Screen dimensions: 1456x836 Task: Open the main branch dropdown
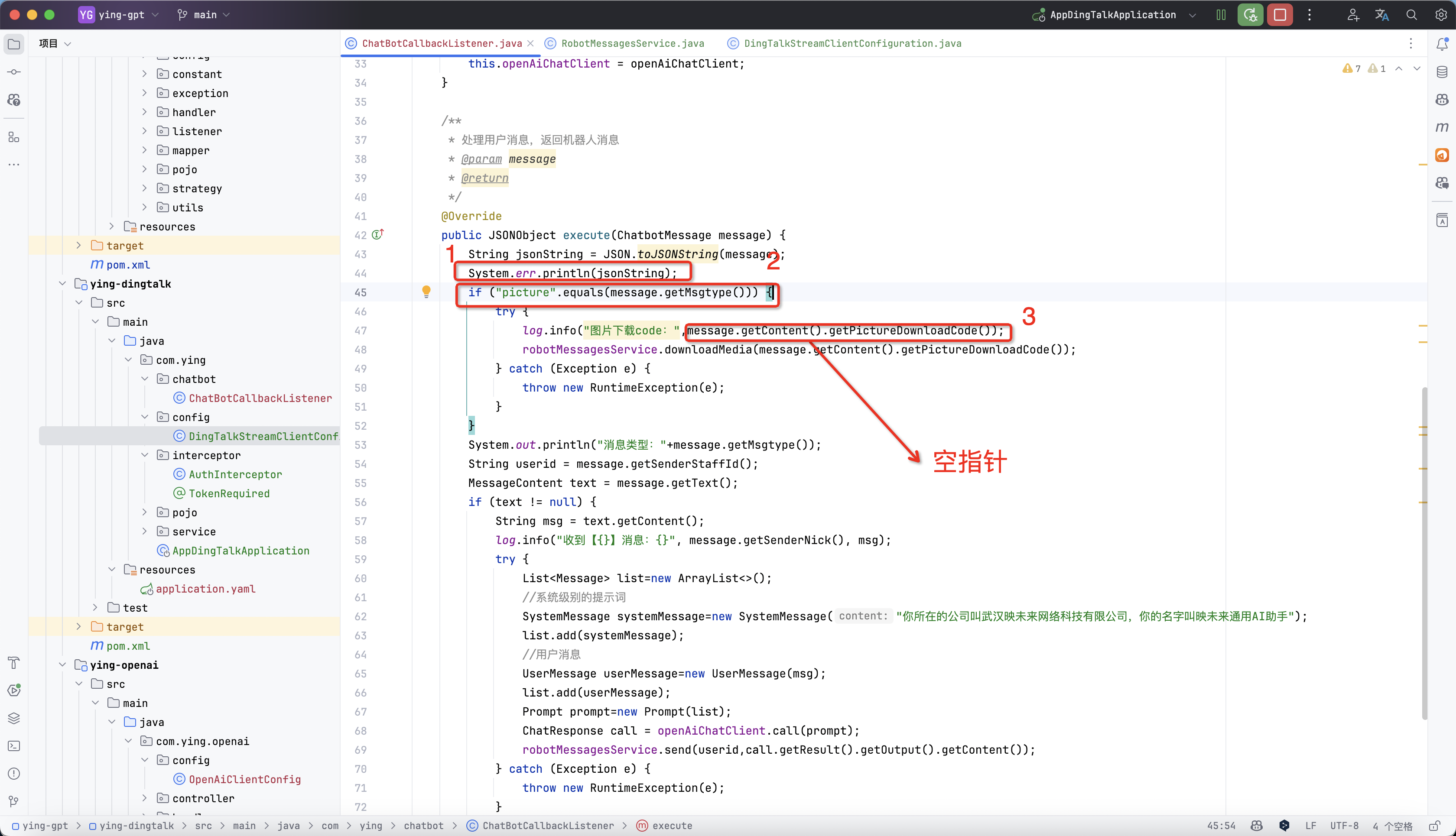(203, 15)
